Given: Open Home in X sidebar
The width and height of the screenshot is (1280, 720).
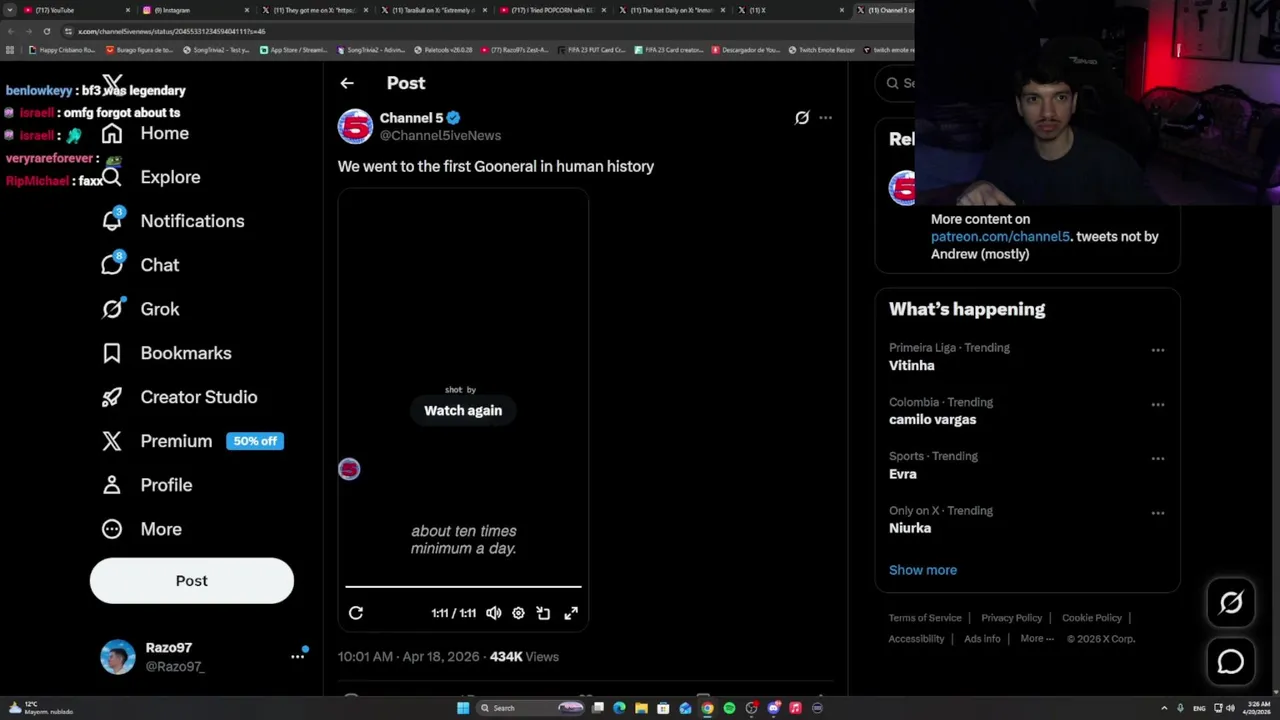Looking at the screenshot, I should coord(145,133).
